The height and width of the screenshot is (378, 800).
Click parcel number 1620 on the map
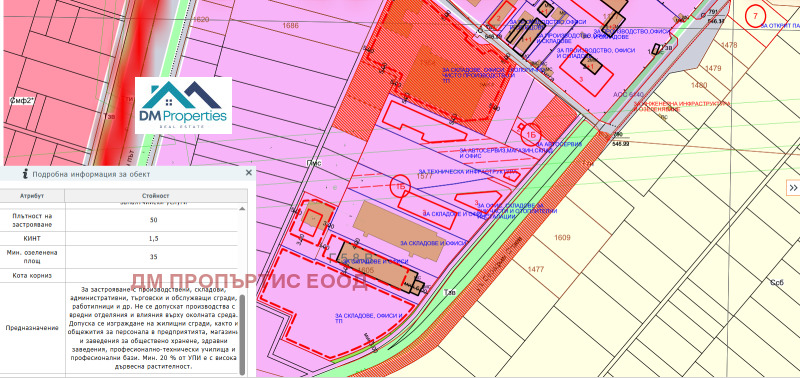pyautogui.click(x=201, y=19)
